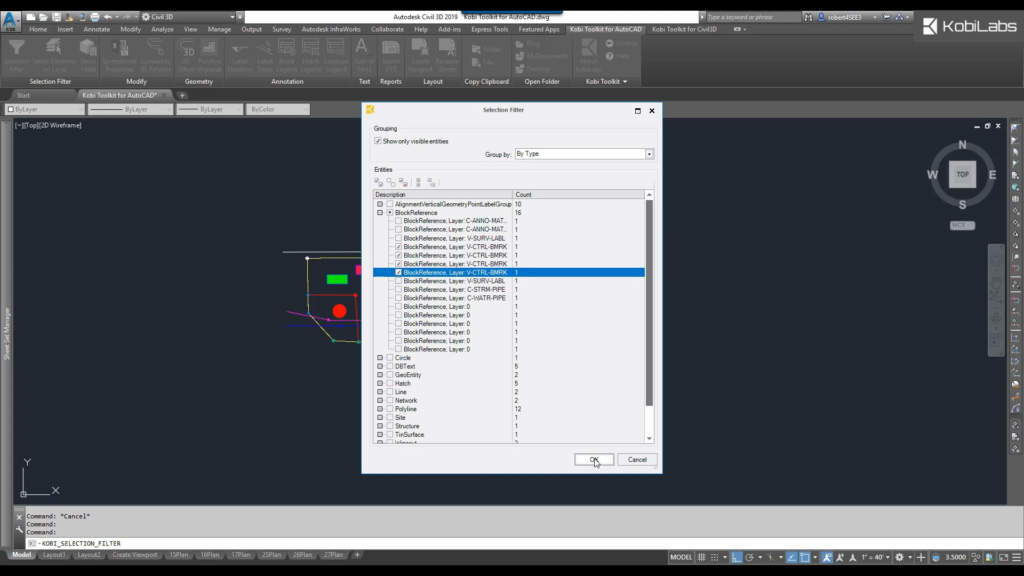The height and width of the screenshot is (576, 1024).
Task: Toggle the BlockReference parent checkbox
Action: [x=390, y=212]
